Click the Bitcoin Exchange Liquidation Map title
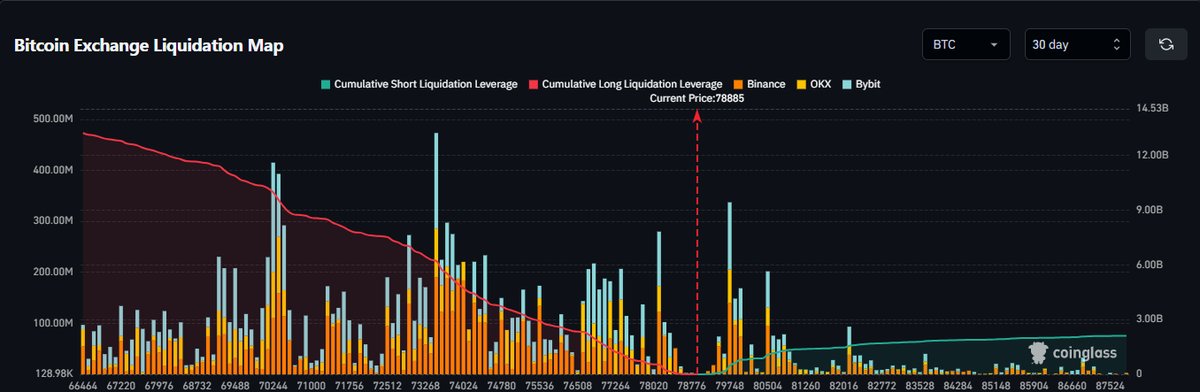Screen dimensions: 1200x392 coord(149,46)
